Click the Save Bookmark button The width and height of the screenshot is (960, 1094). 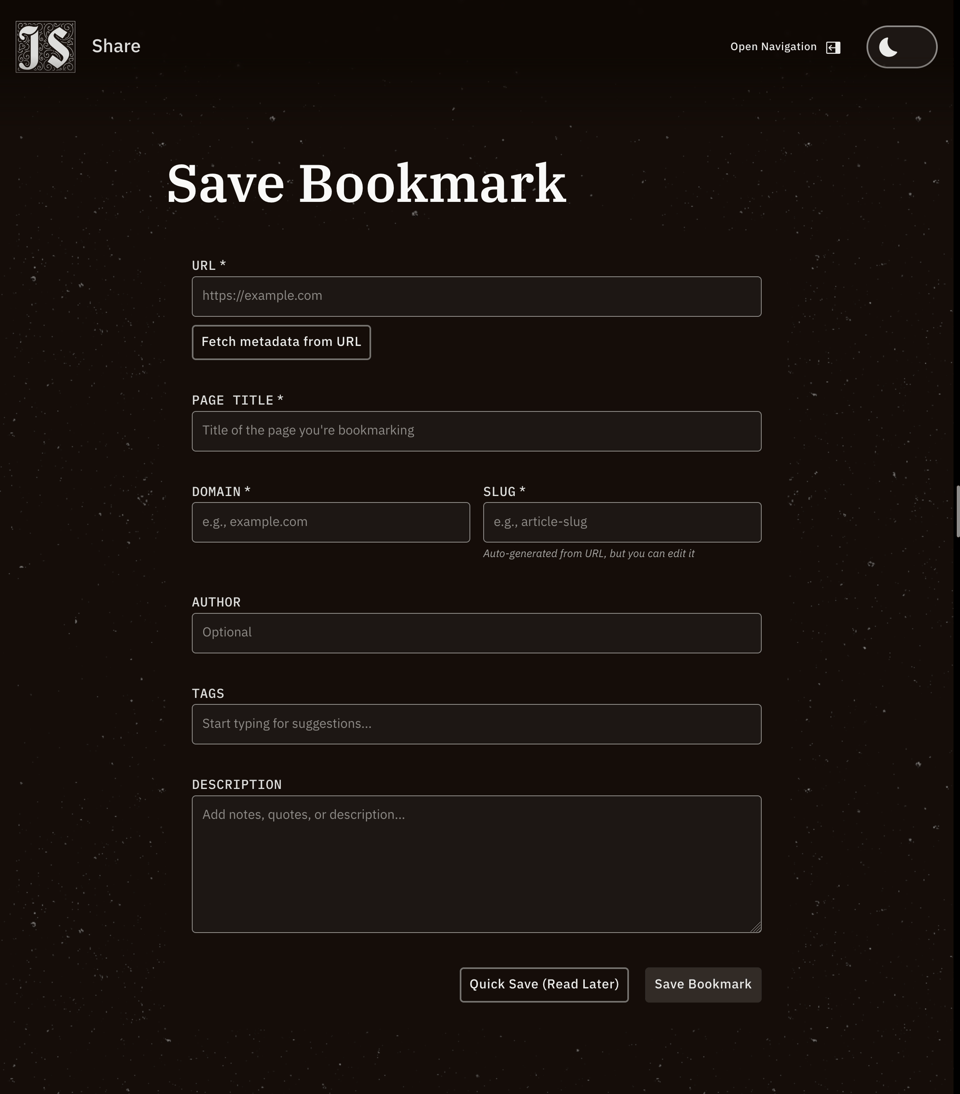point(703,984)
